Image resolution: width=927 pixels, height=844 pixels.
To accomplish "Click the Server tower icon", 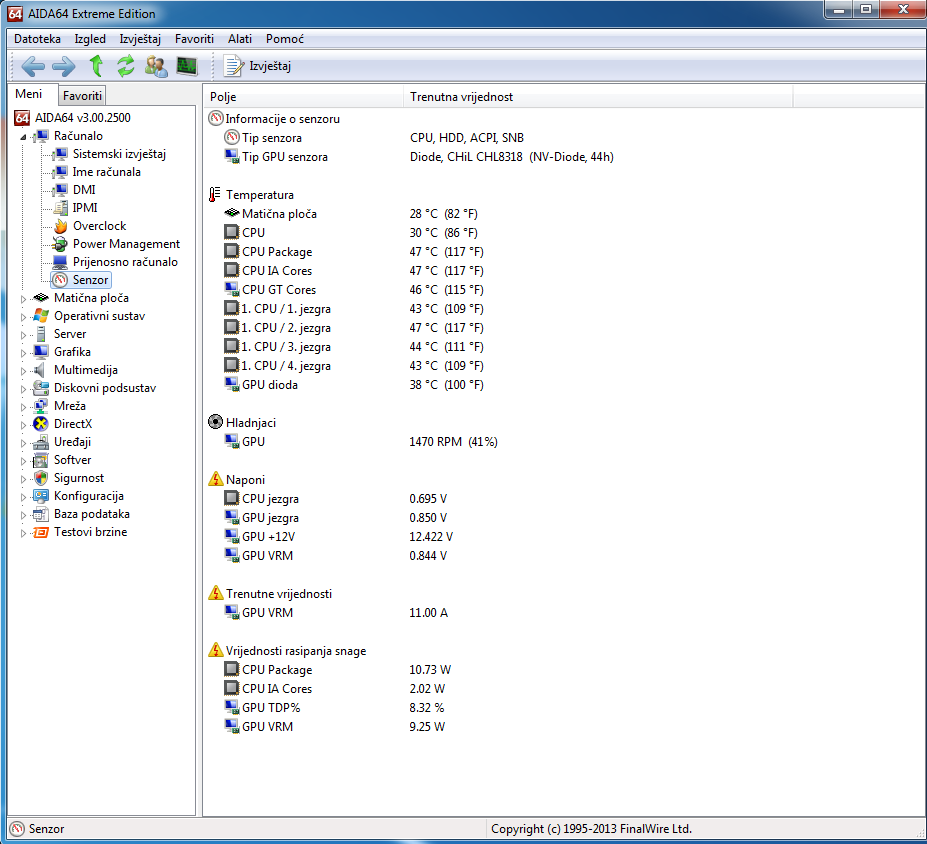I will click(41, 334).
